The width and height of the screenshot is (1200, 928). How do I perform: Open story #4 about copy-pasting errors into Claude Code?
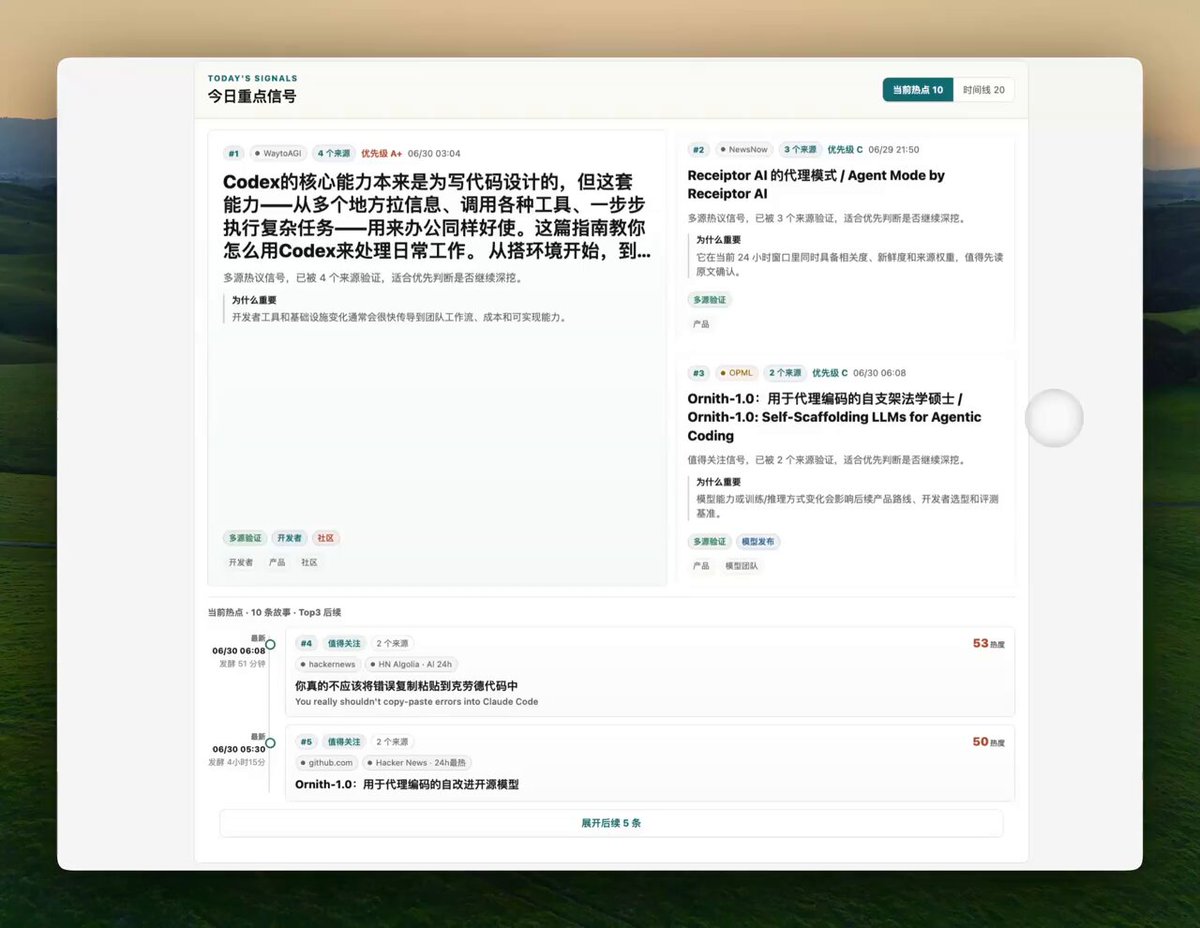(x=650, y=672)
